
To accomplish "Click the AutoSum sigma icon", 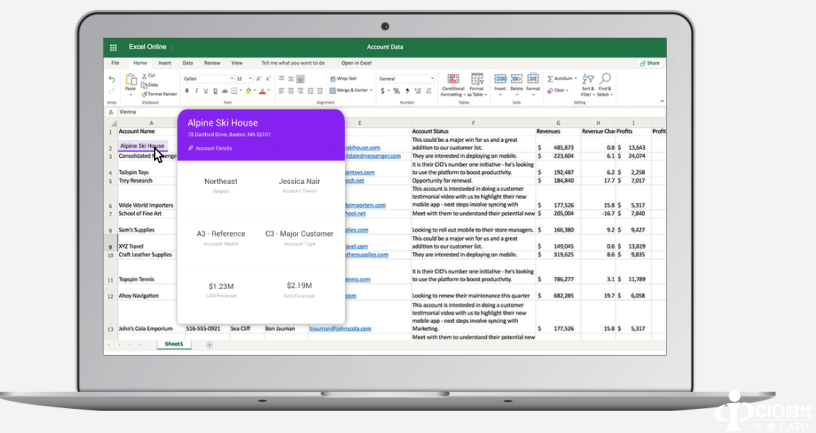I will (x=550, y=79).
